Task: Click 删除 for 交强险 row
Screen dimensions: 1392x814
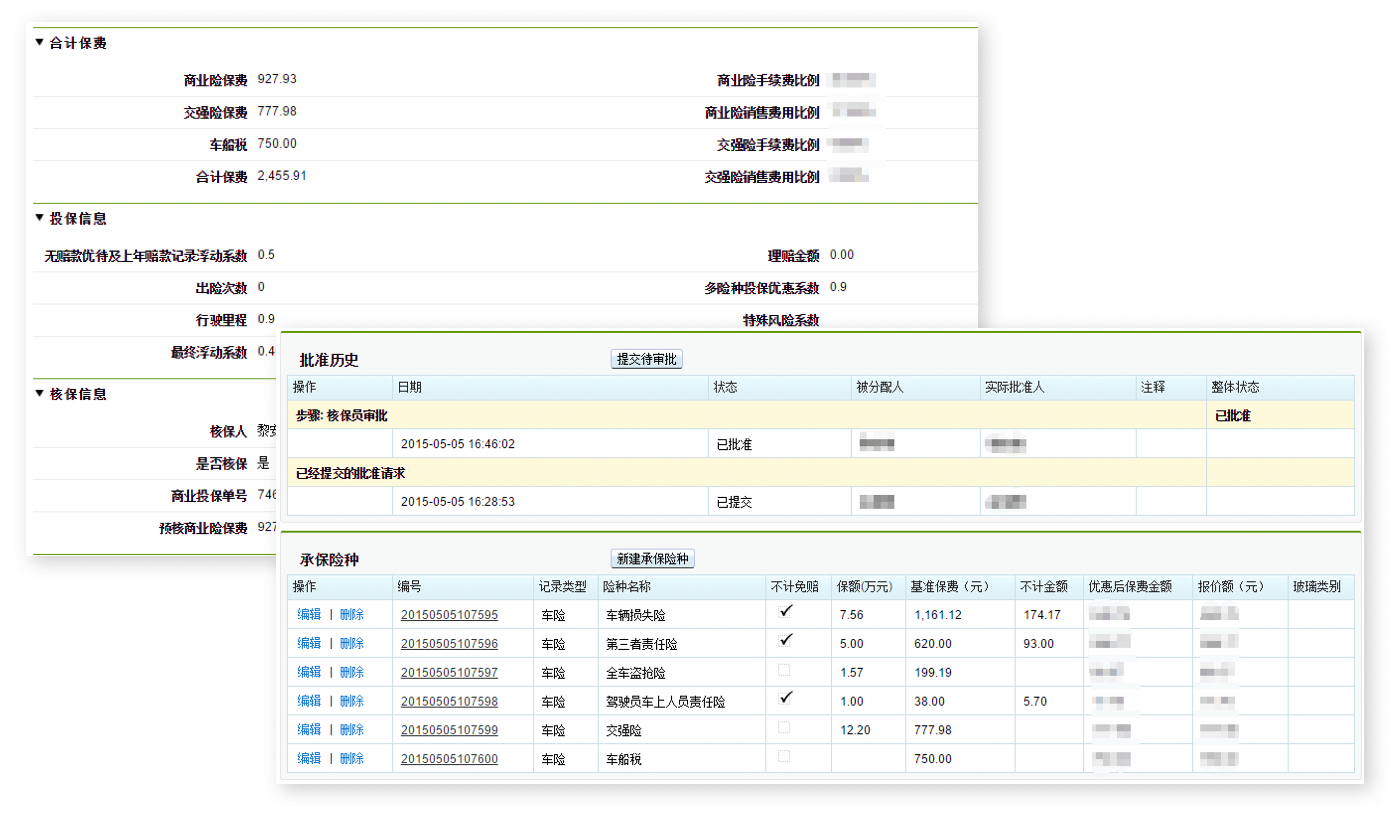Action: point(352,730)
